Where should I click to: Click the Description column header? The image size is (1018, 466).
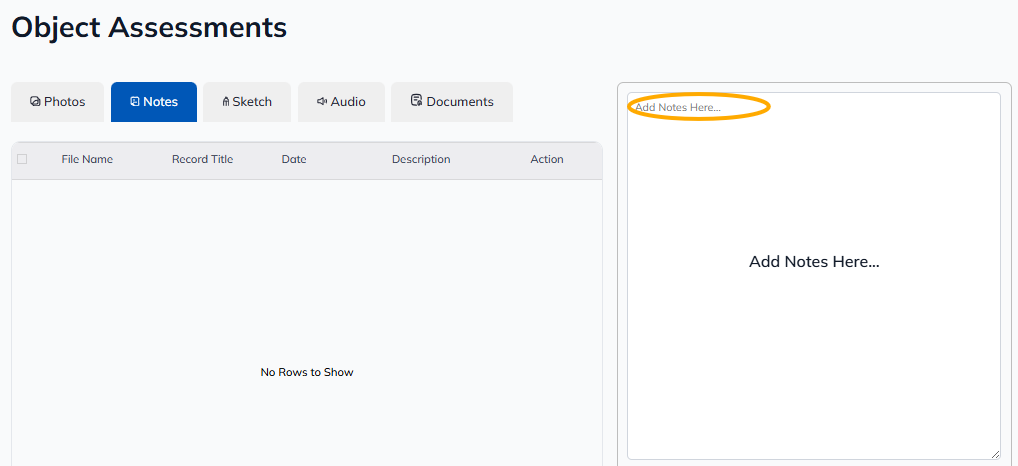tap(421, 159)
